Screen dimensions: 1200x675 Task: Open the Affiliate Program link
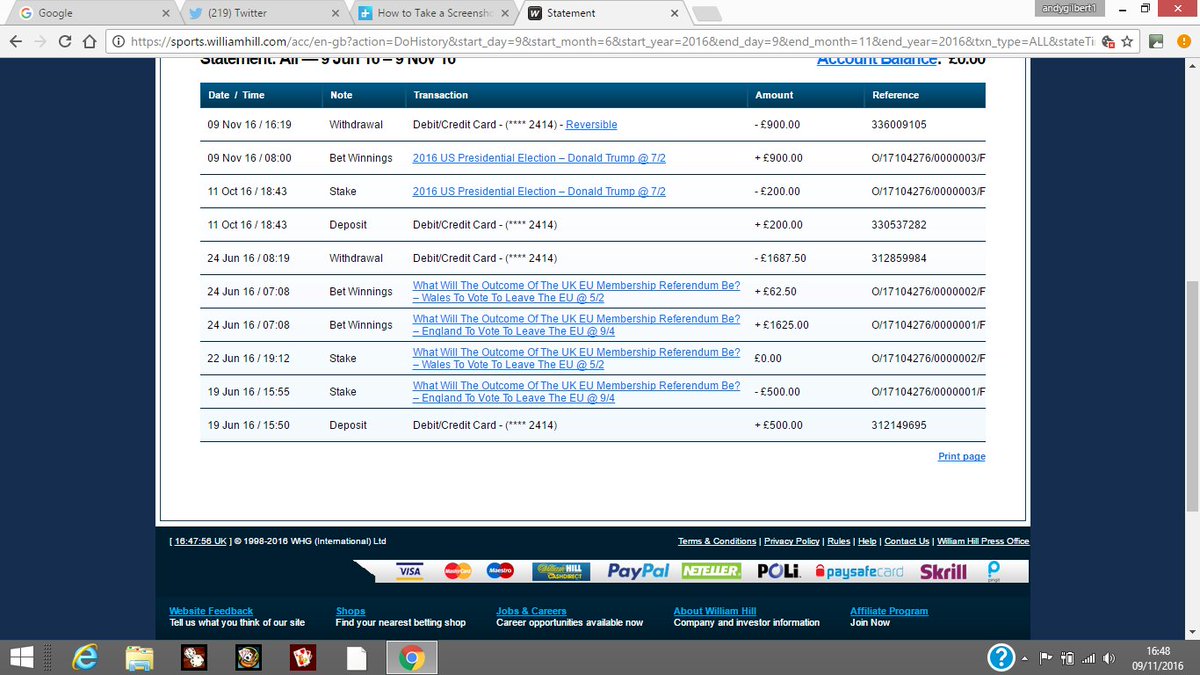[889, 611]
